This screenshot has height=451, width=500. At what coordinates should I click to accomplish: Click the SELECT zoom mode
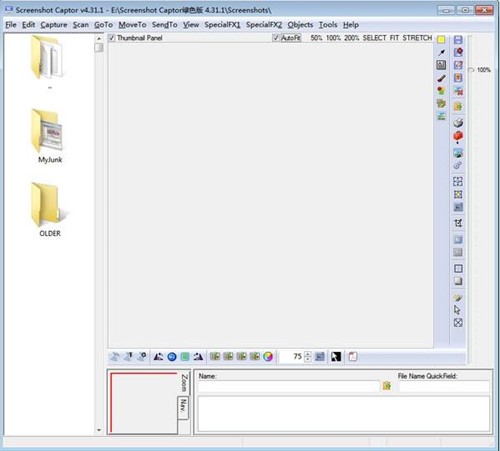374,38
